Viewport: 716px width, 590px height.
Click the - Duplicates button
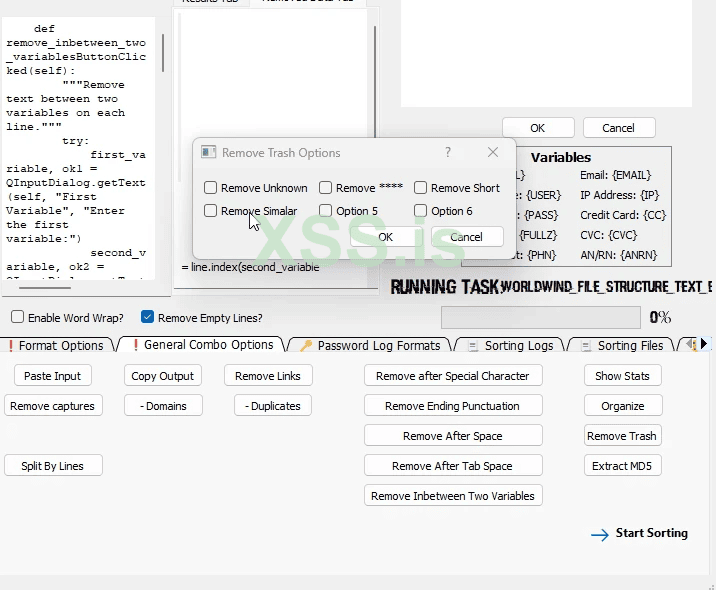coord(273,406)
